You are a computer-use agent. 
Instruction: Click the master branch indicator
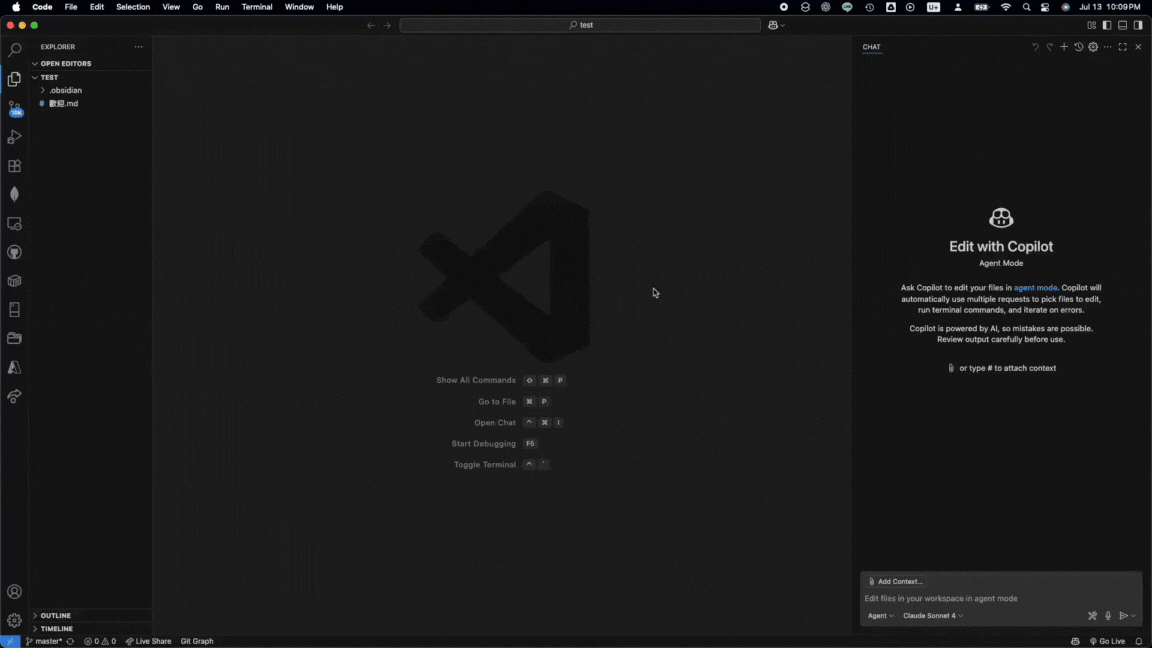(x=44, y=641)
